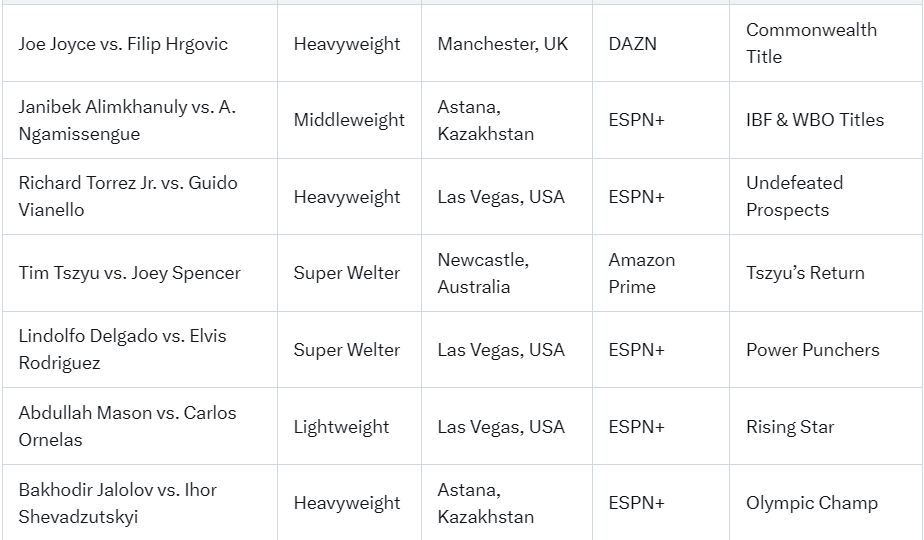Click the Olympic Champ cell
The height and width of the screenshot is (540, 924).
coord(812,503)
